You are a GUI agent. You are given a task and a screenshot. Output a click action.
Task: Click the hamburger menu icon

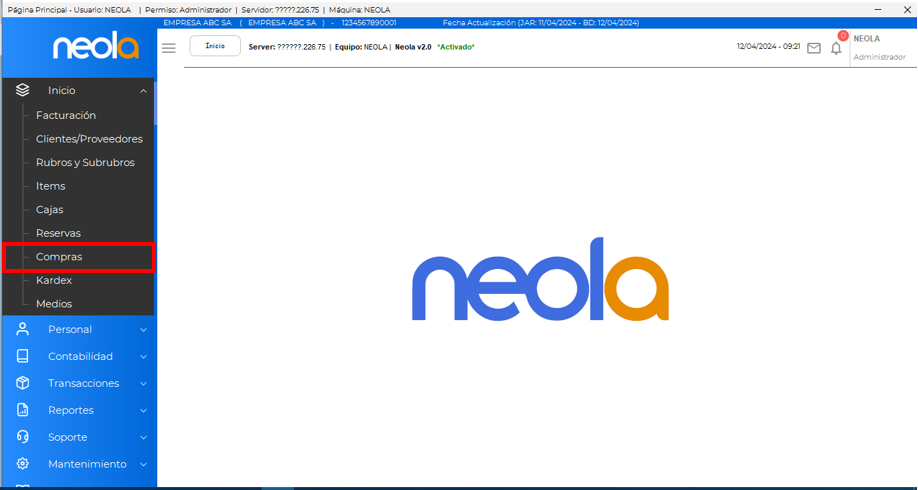pyautogui.click(x=169, y=47)
